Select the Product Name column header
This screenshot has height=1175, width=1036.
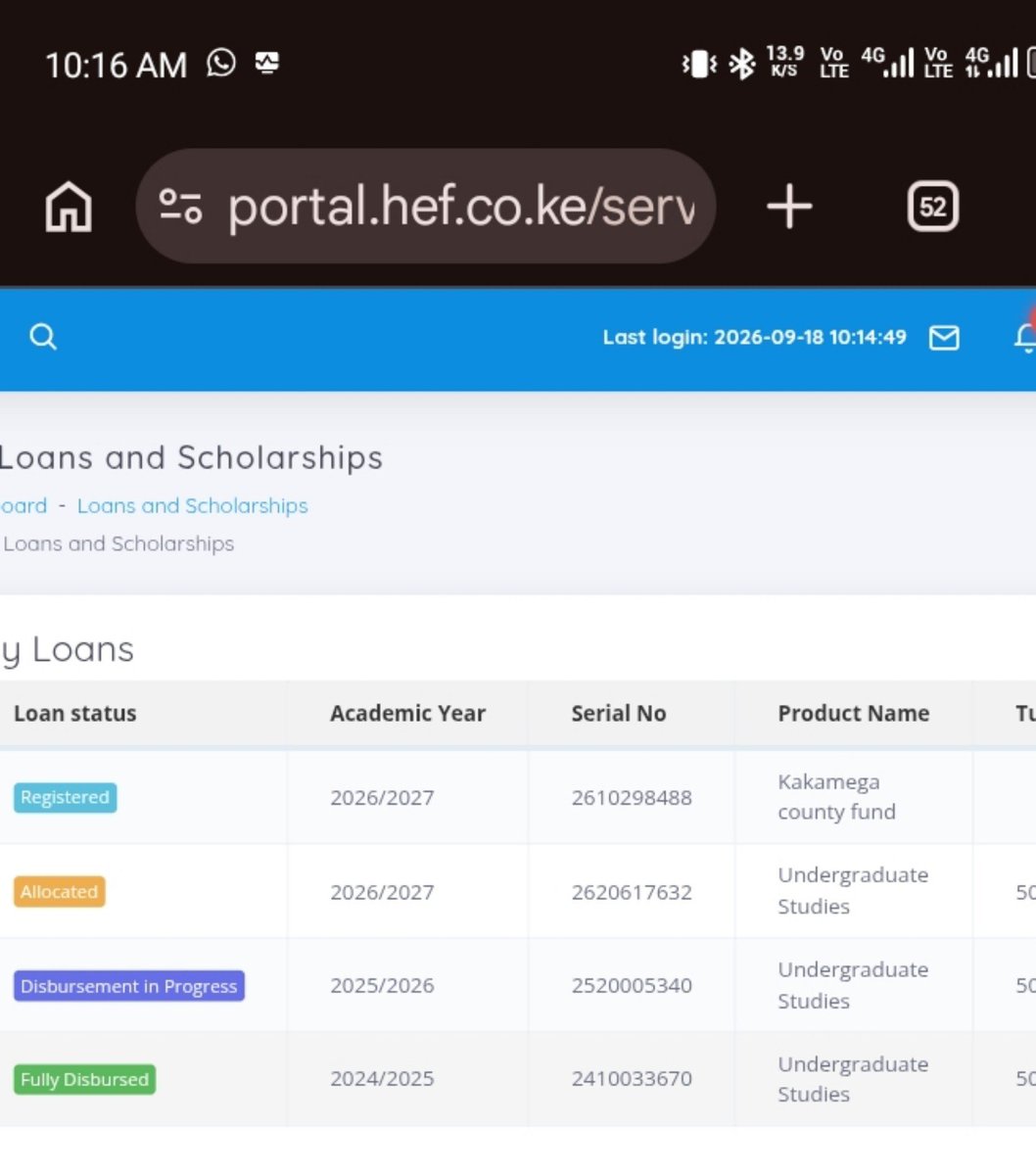click(854, 714)
